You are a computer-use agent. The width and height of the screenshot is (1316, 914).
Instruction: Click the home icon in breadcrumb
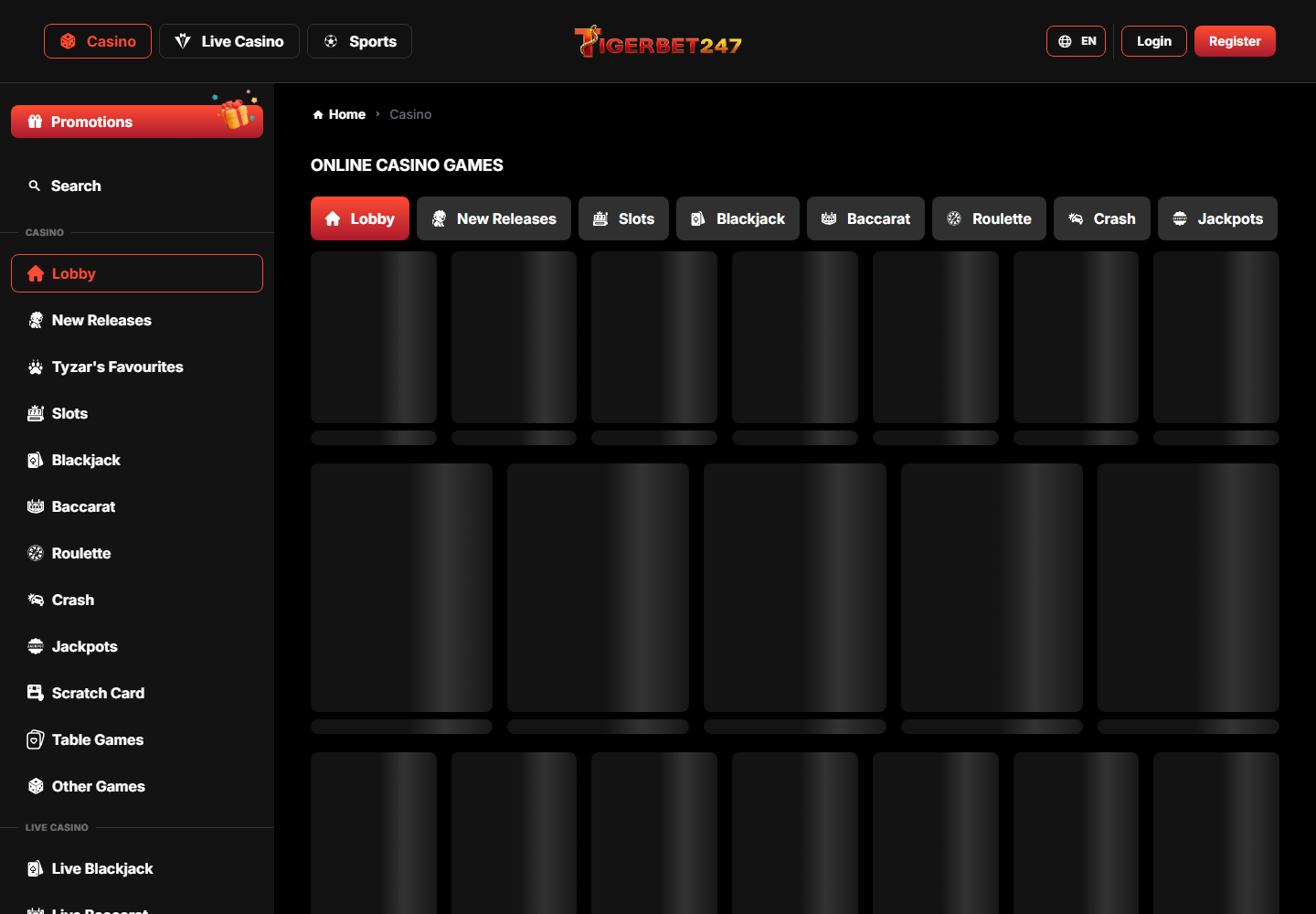tap(318, 114)
